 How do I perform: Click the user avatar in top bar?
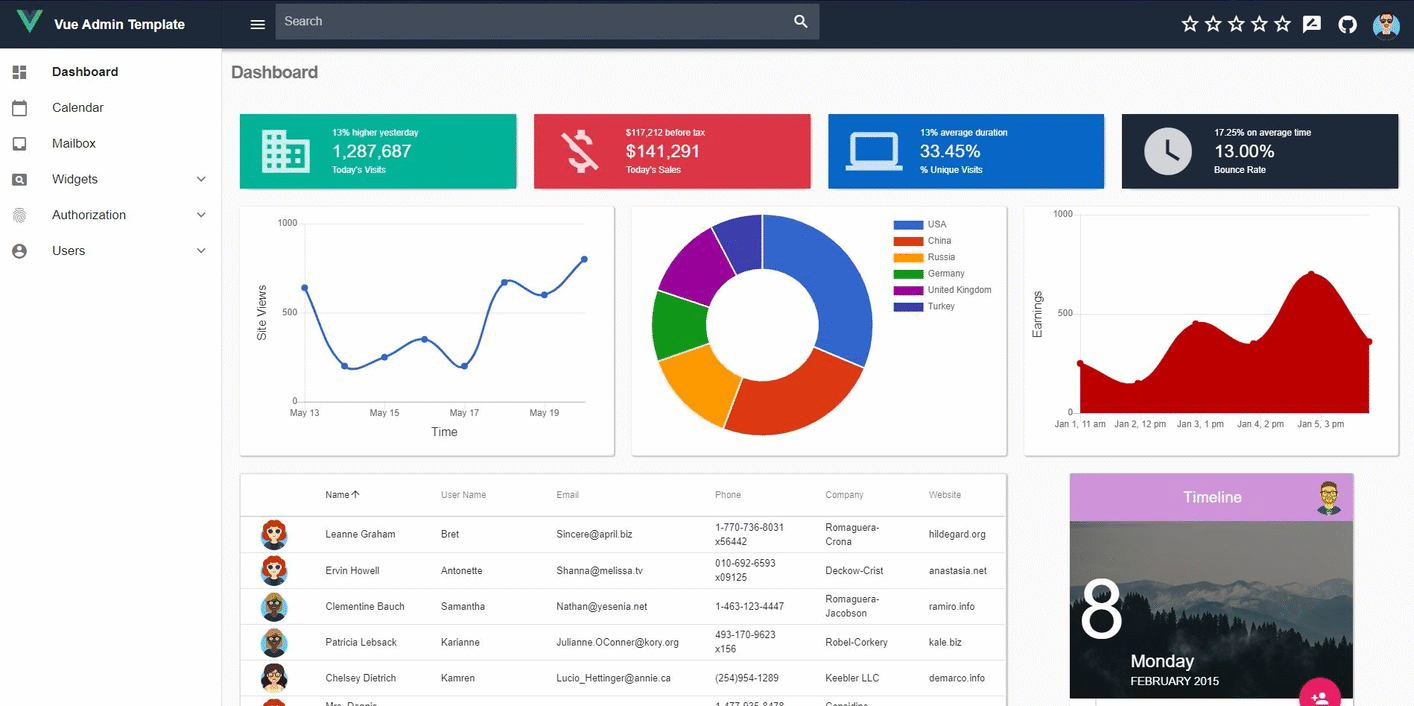(x=1386, y=25)
